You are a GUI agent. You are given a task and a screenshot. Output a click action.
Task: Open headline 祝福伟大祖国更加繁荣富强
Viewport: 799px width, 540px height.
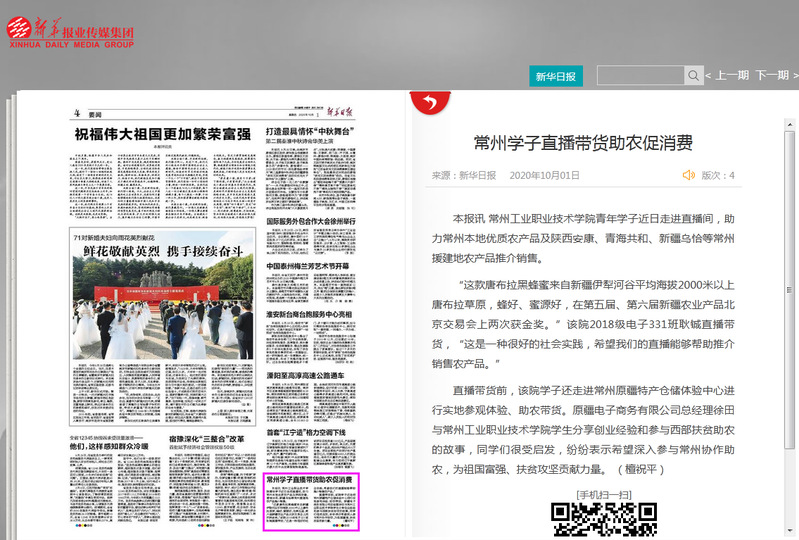pyautogui.click(x=162, y=133)
